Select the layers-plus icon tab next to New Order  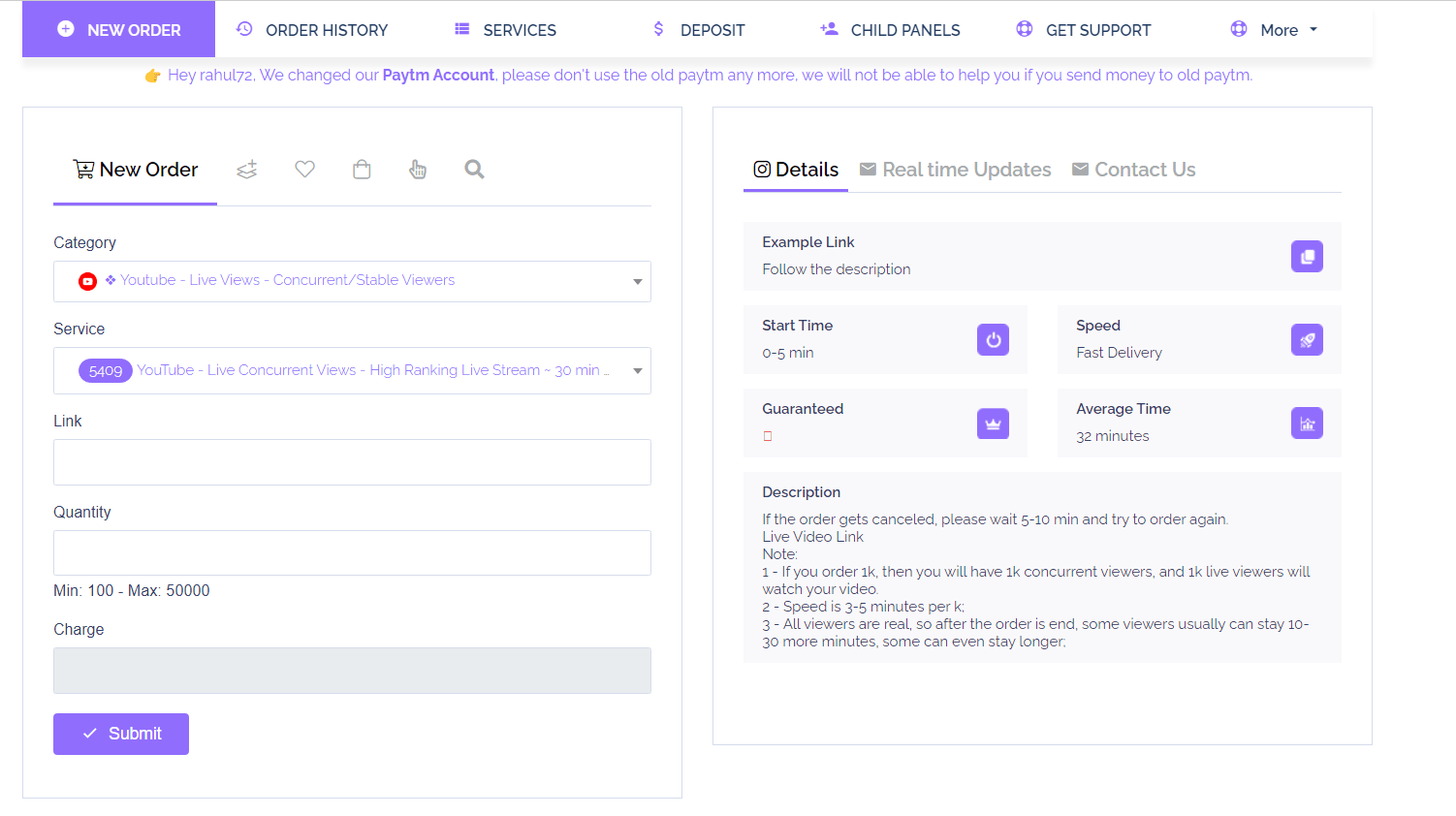(247, 170)
